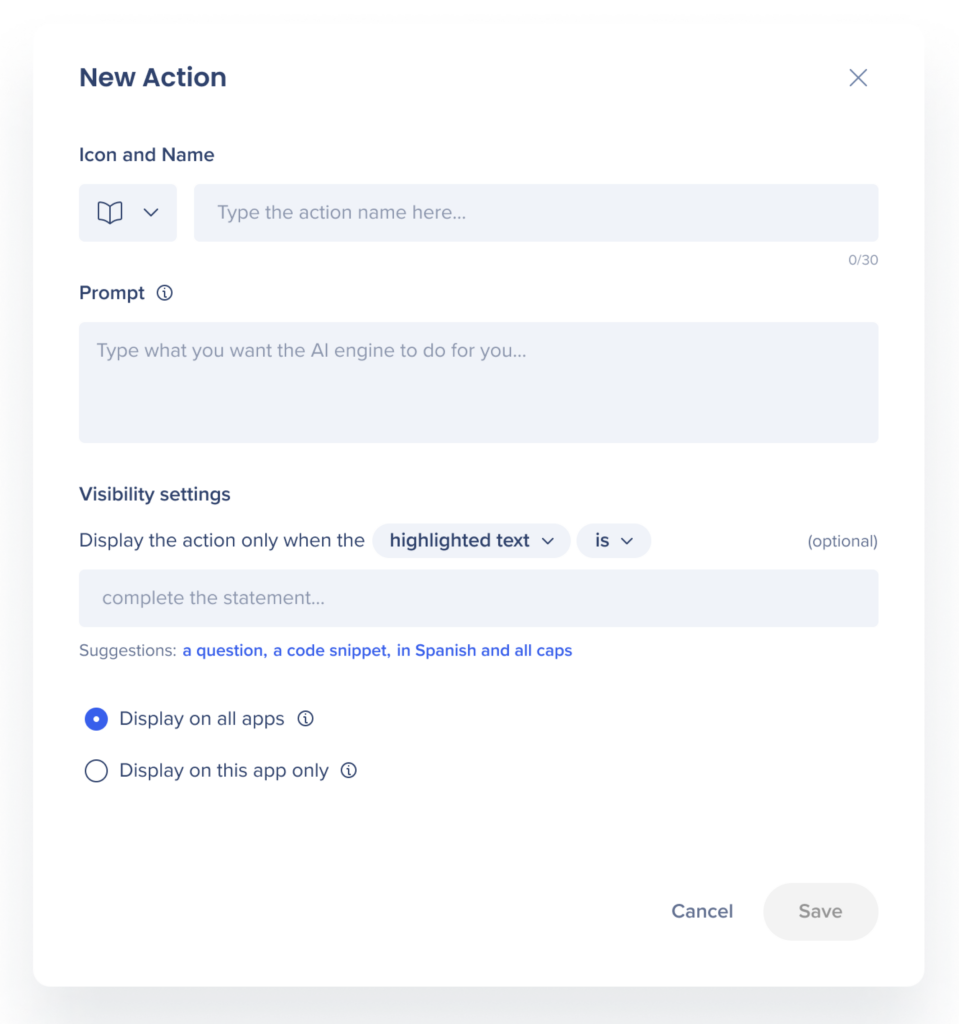The image size is (959, 1024).
Task: Click the info icon beside Display on this app only
Action: click(x=347, y=770)
